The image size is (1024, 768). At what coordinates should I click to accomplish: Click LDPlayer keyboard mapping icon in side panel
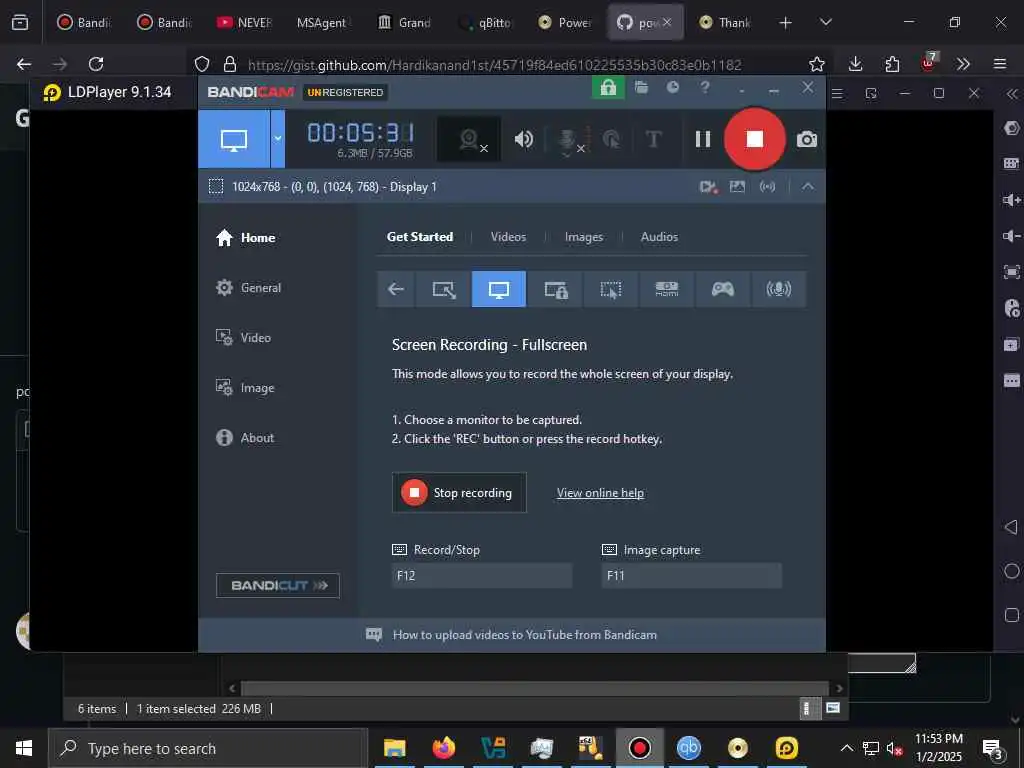pos(1012,163)
